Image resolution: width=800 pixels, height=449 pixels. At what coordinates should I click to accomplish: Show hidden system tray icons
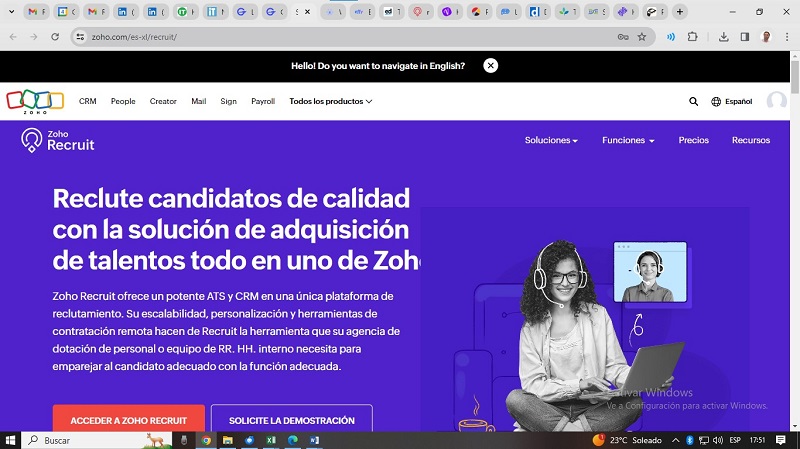coord(676,440)
